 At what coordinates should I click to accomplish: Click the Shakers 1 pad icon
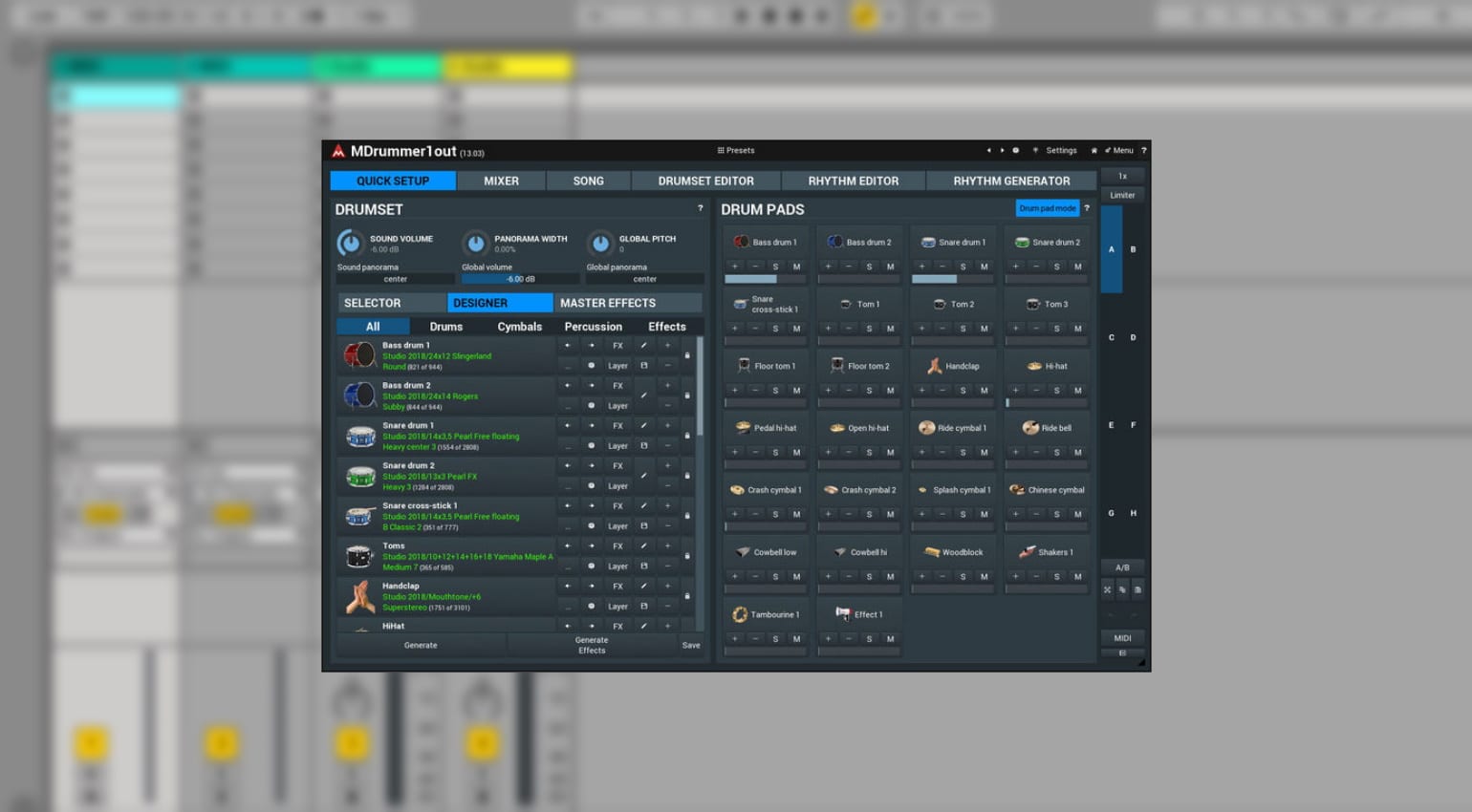click(x=1027, y=552)
